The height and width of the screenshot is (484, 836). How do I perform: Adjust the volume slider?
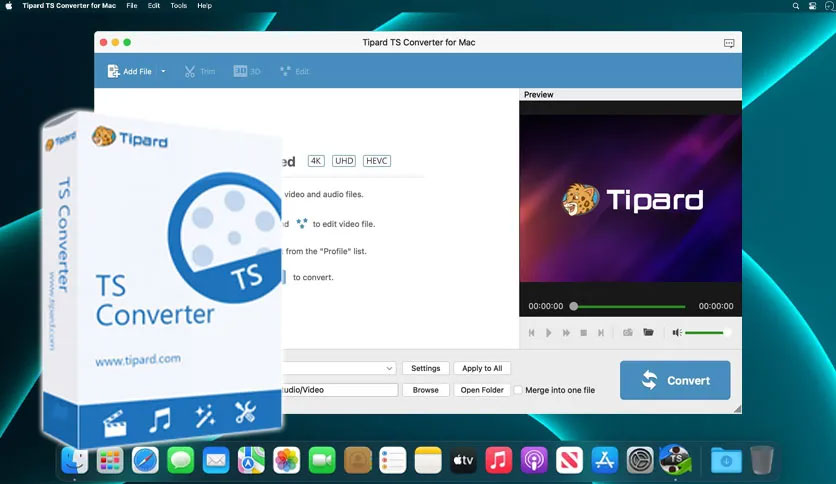coord(708,333)
